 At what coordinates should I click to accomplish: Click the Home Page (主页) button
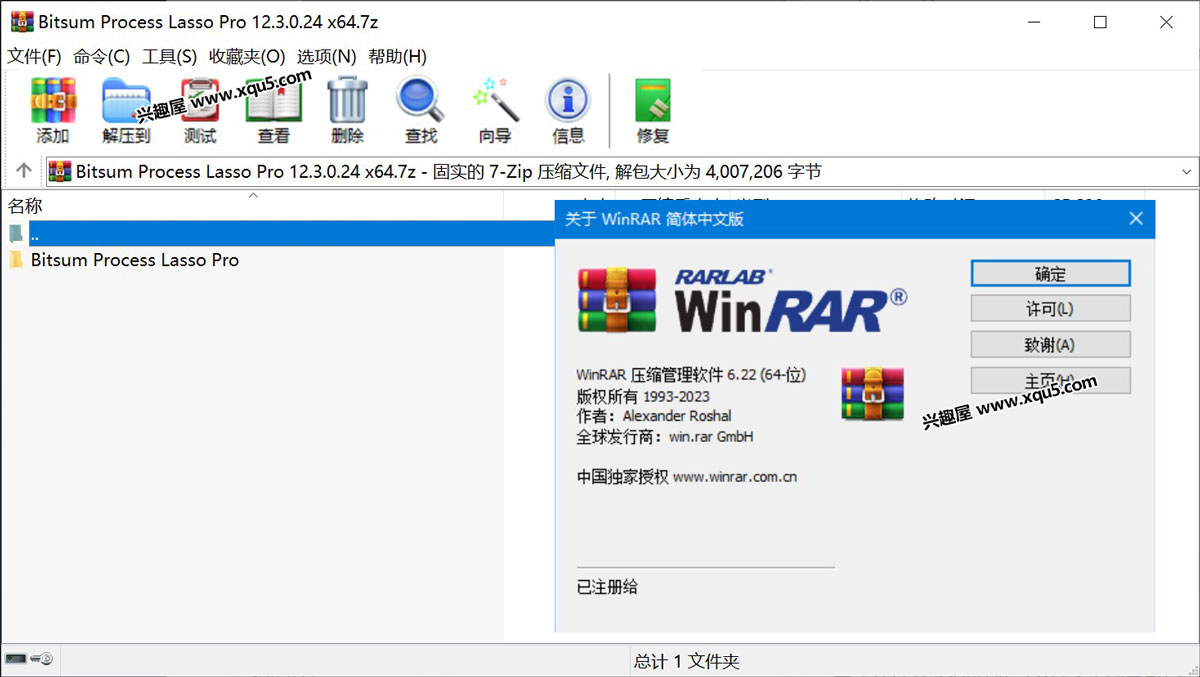1050,381
